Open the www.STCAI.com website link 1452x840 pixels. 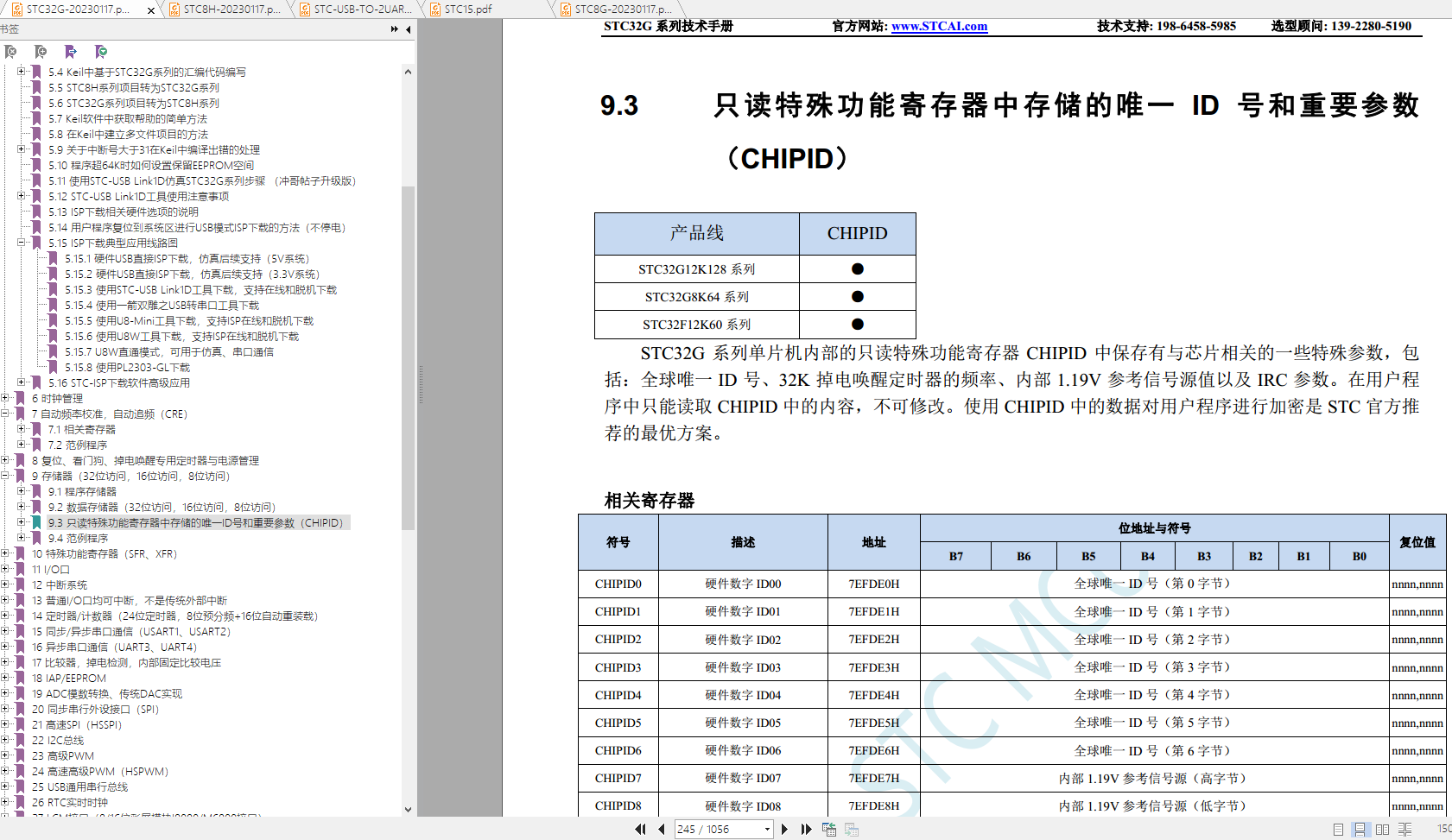pyautogui.click(x=939, y=26)
